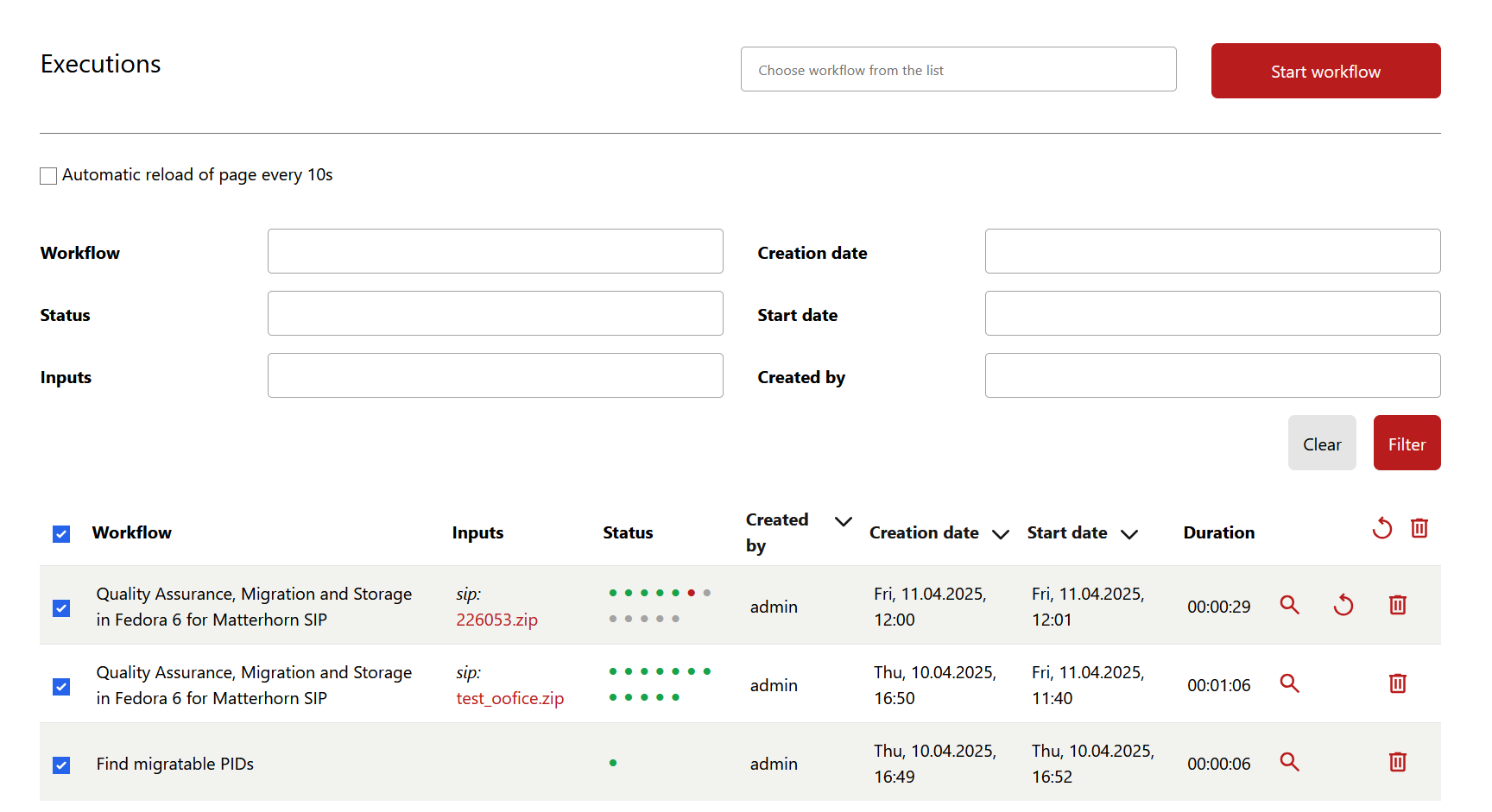The image size is (1492, 812).
Task: Delete the Find migratable PIDs execution
Action: pos(1398,762)
